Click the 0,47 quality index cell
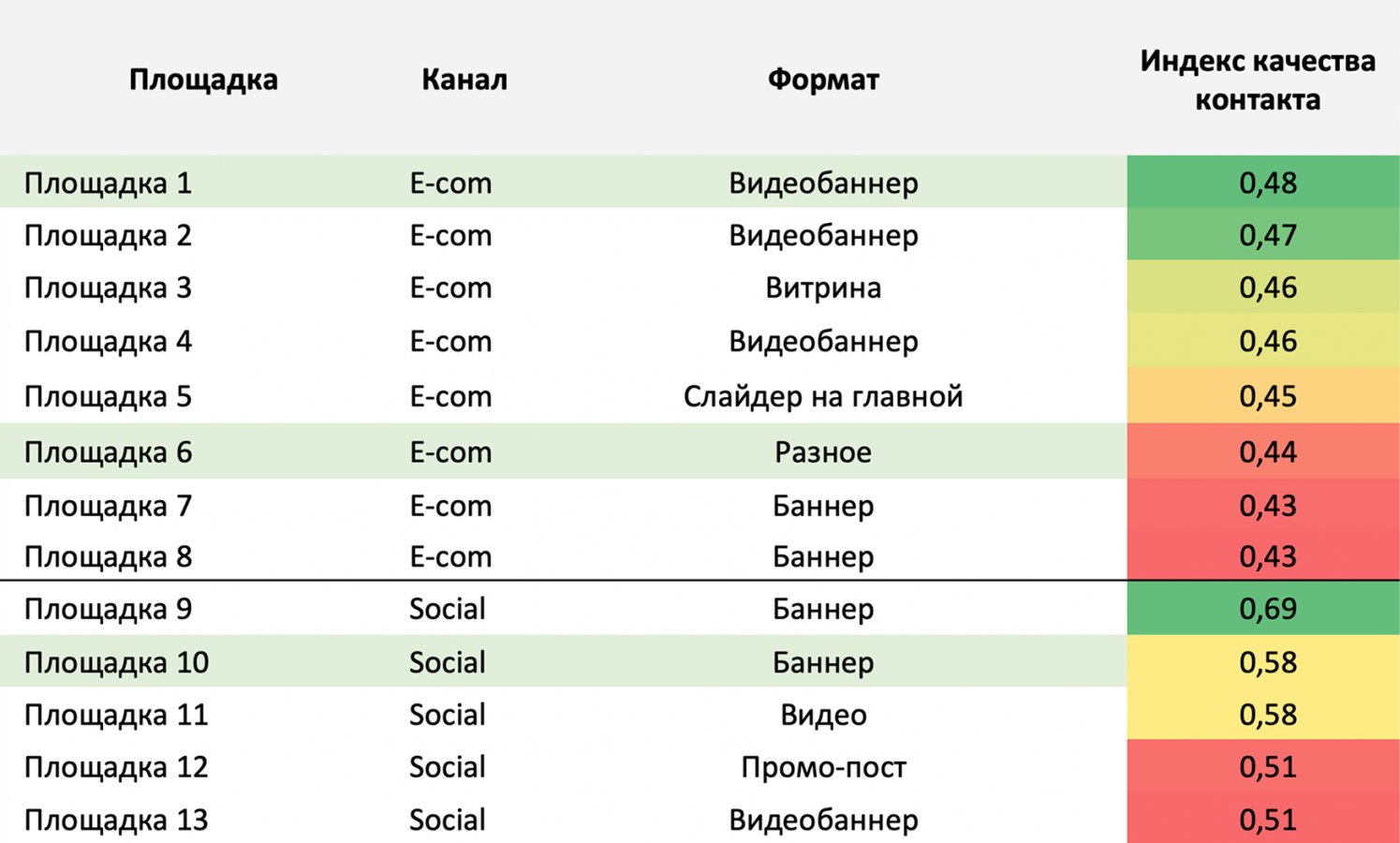This screenshot has width=1400, height=843. tap(1267, 235)
